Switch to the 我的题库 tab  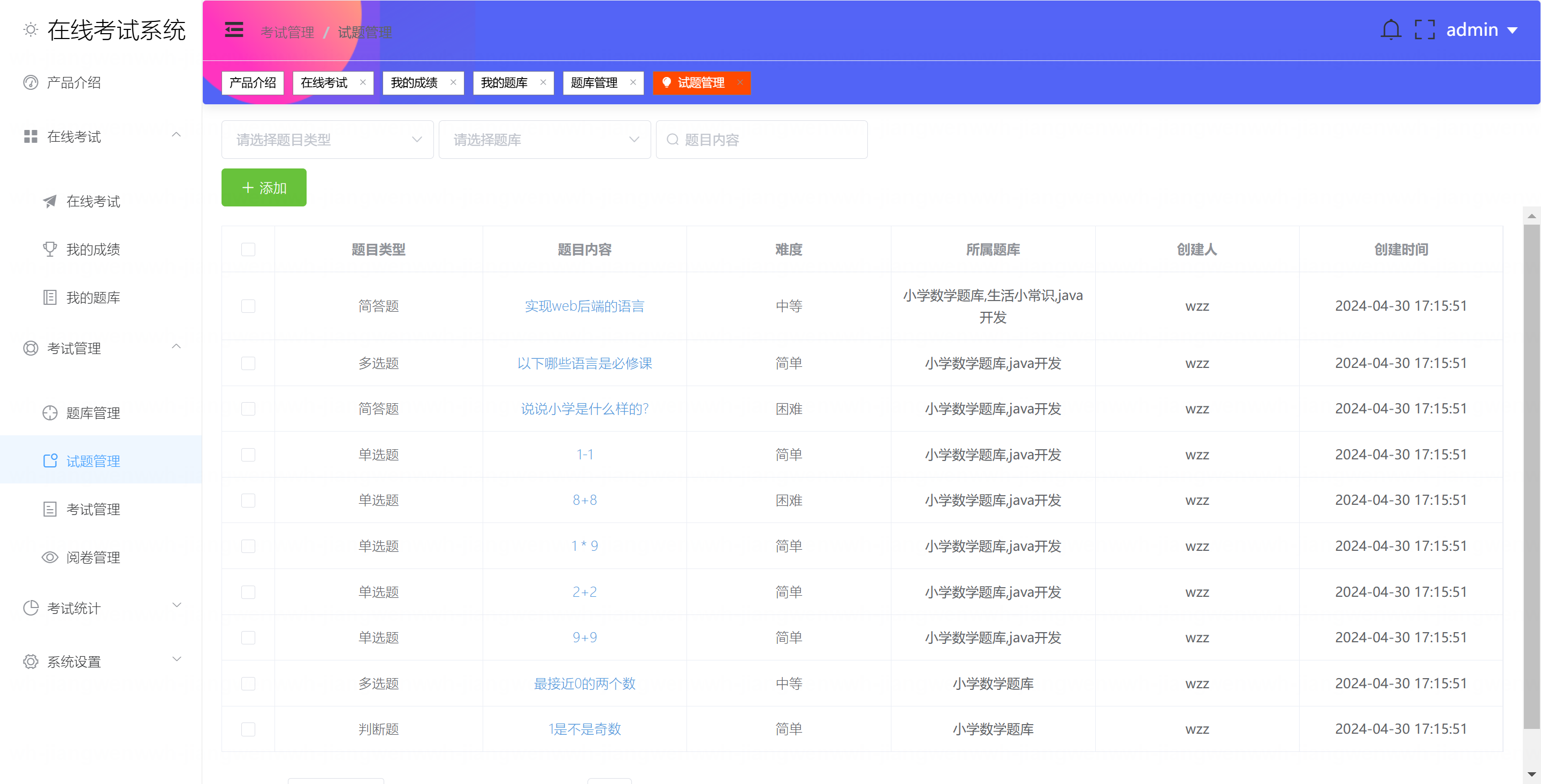(504, 82)
